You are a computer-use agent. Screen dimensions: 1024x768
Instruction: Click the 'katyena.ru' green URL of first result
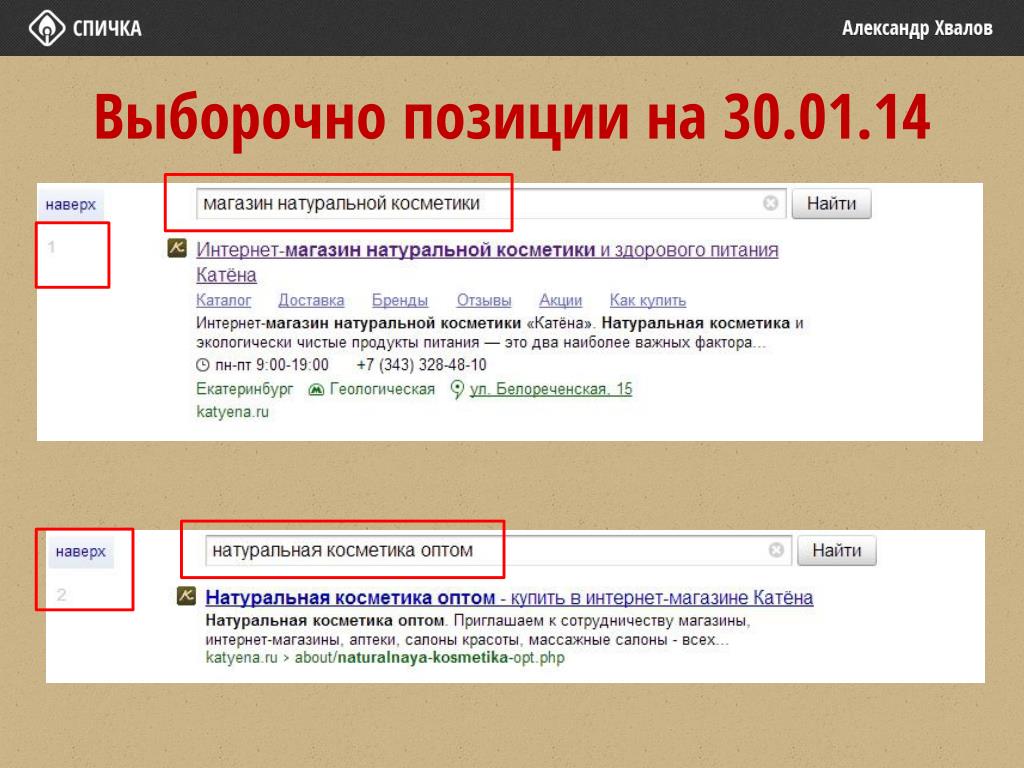point(232,412)
